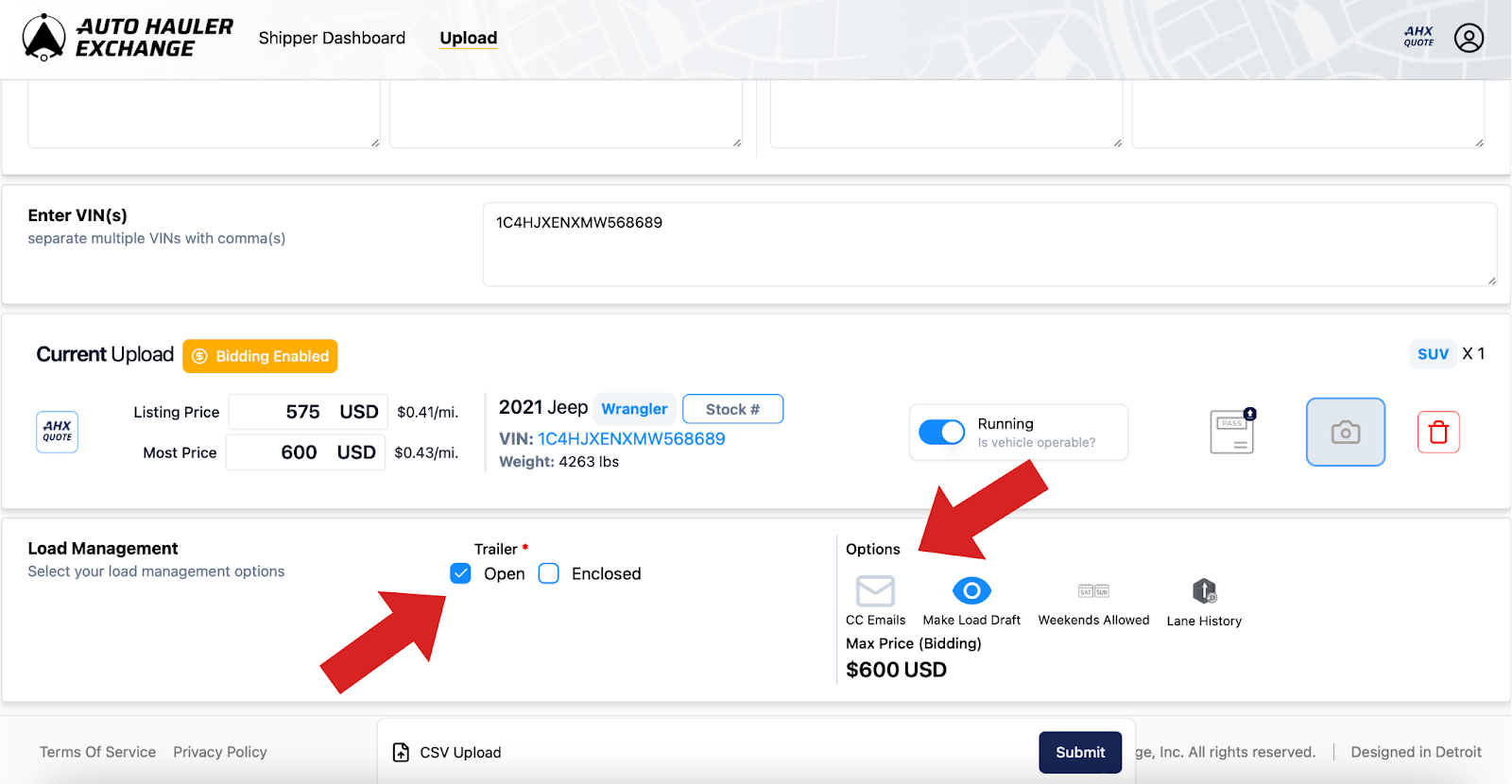Select the Upload tab

pyautogui.click(x=469, y=38)
